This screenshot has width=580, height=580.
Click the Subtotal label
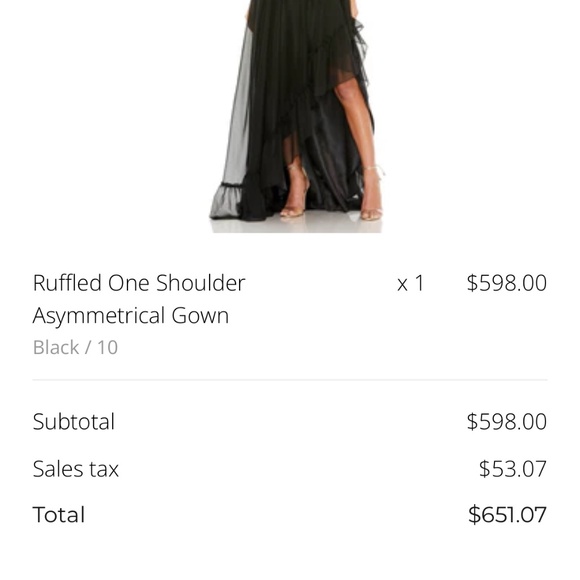point(74,421)
